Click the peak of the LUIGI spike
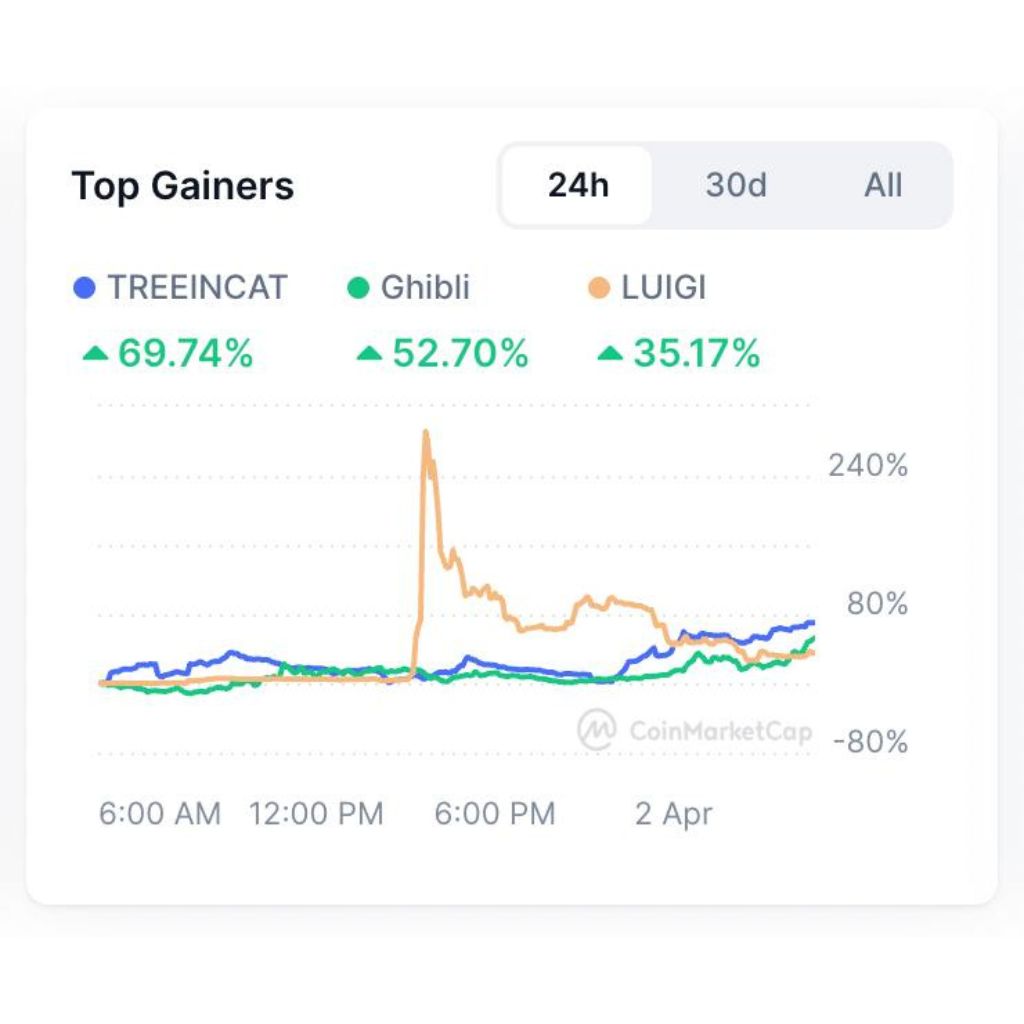 tap(426, 433)
